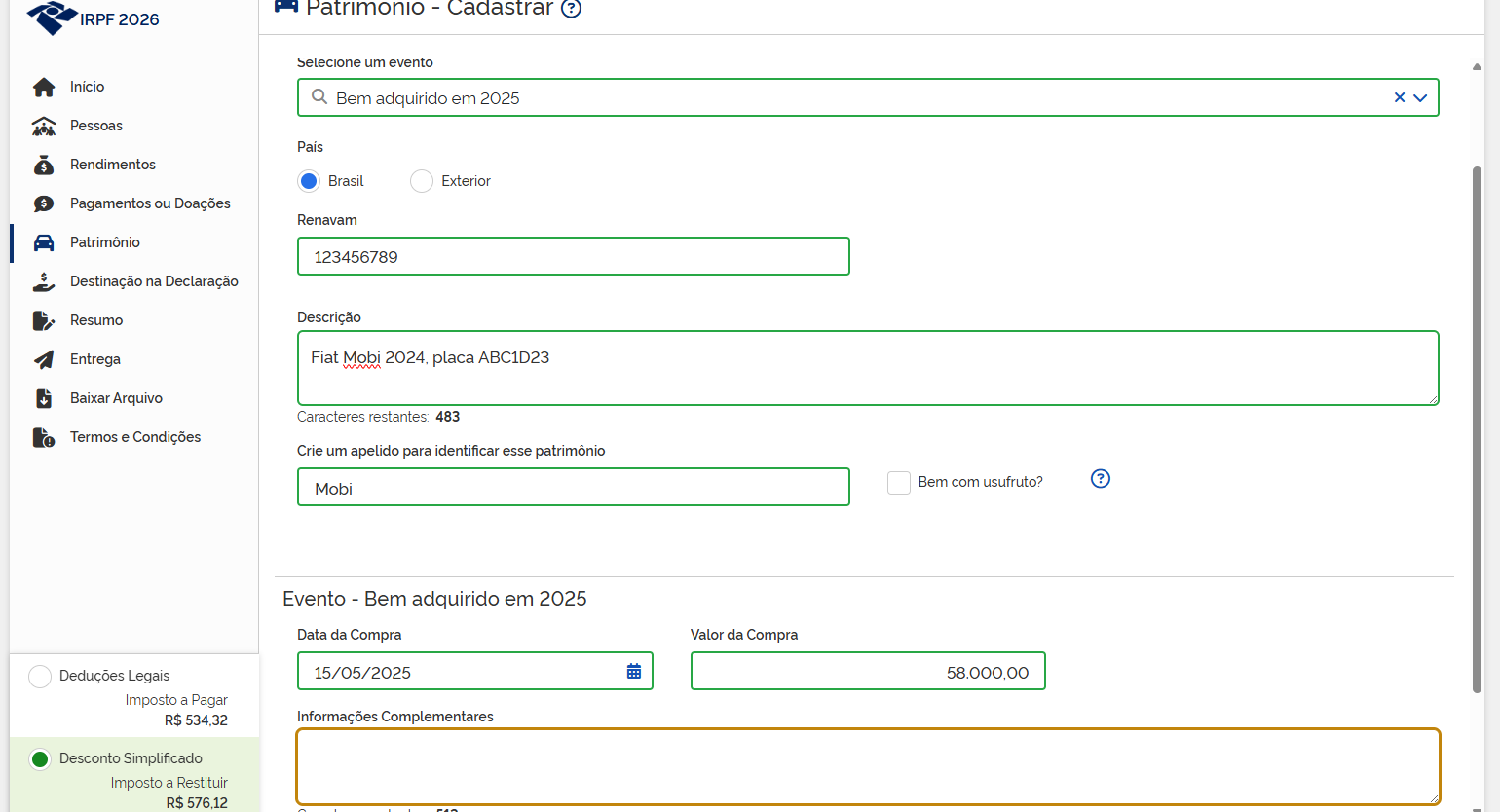Click the Entrega paper plane icon
The width and height of the screenshot is (1500, 812).
tap(44, 359)
